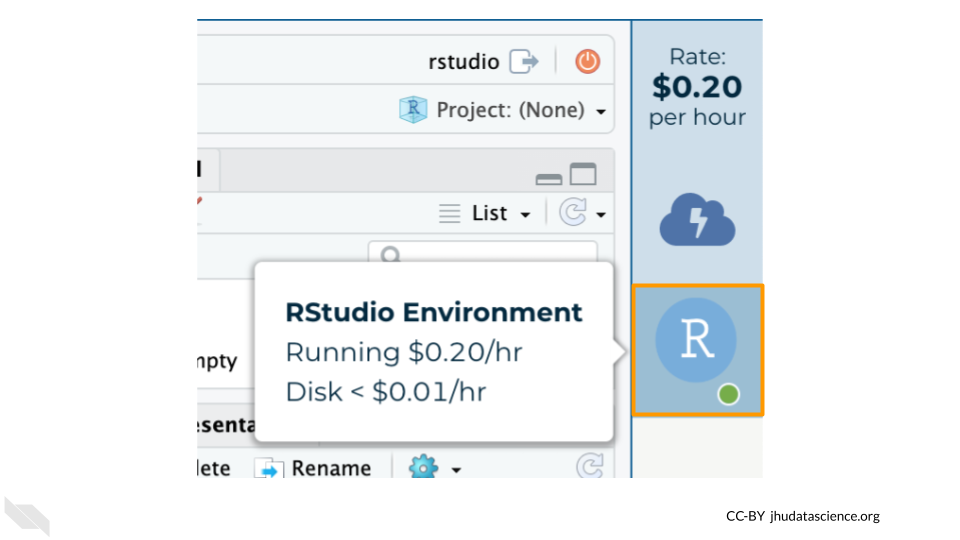
Task: Click the green running status dot
Action: point(729,394)
